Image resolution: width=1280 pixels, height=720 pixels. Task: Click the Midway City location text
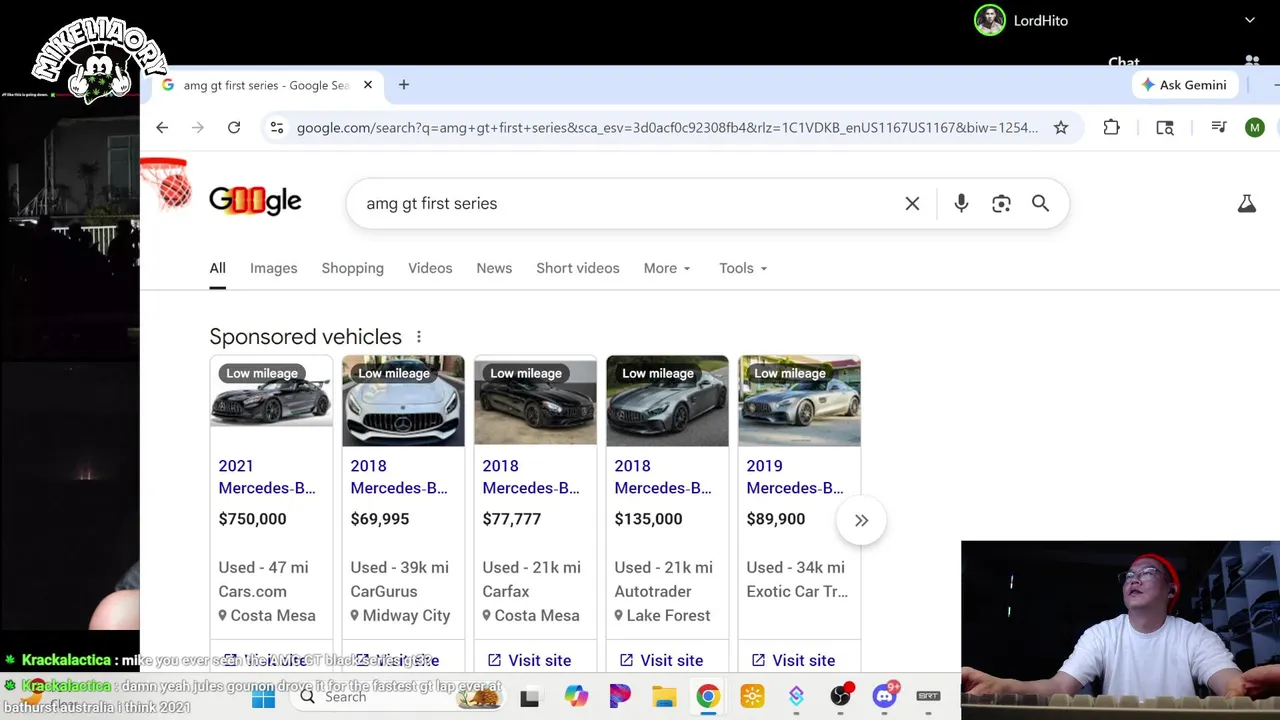click(406, 615)
